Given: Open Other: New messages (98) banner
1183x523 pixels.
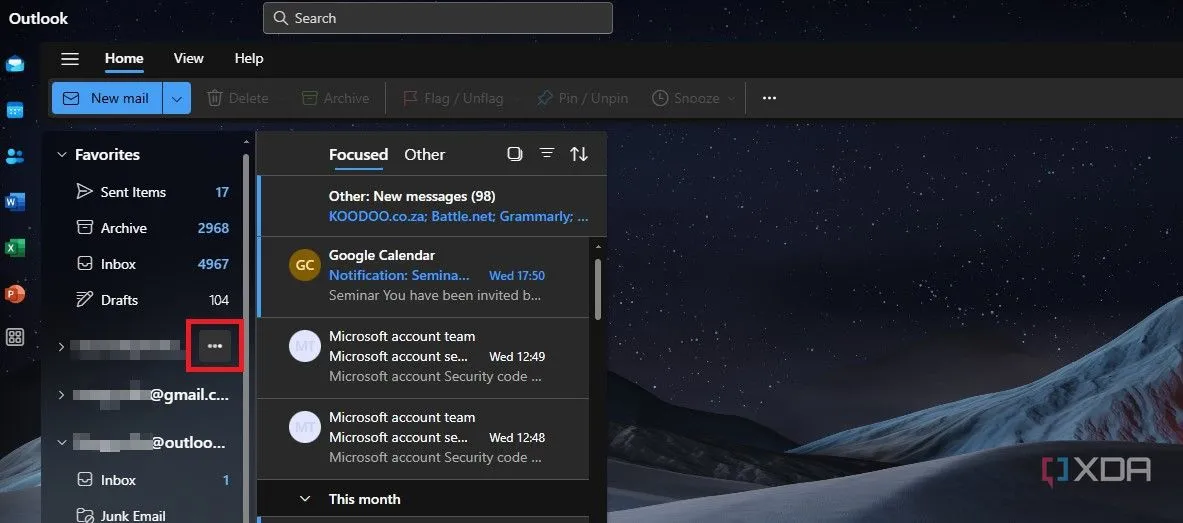Looking at the screenshot, I should click(x=432, y=206).
